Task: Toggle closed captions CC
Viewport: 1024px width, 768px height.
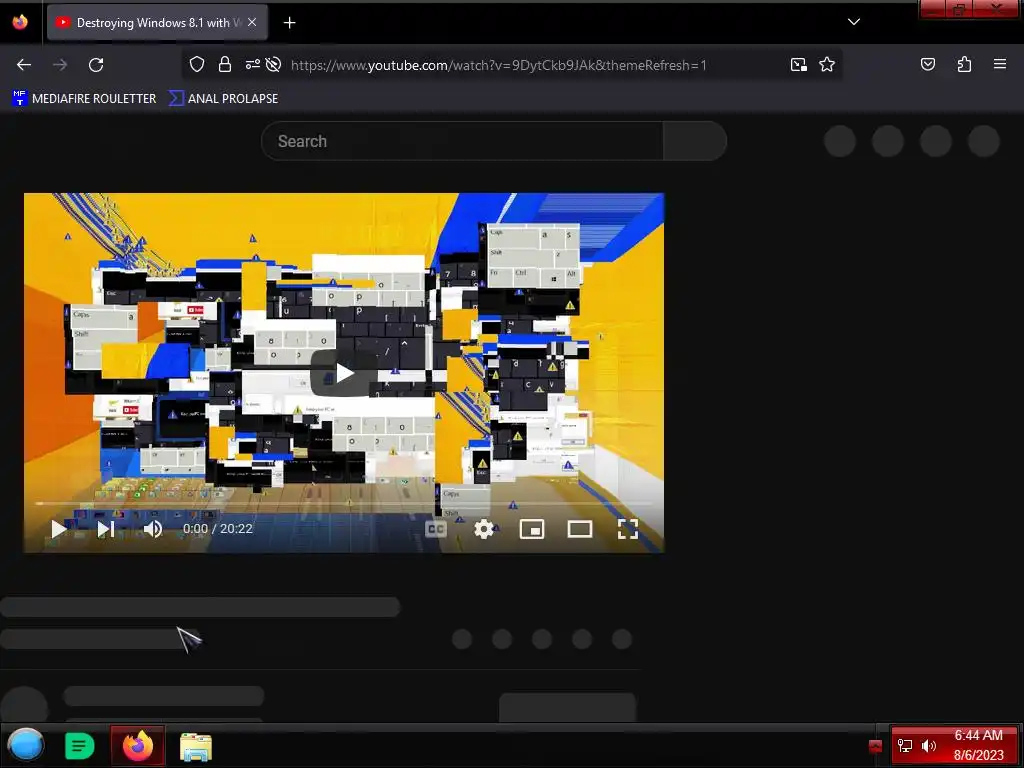Action: (436, 529)
